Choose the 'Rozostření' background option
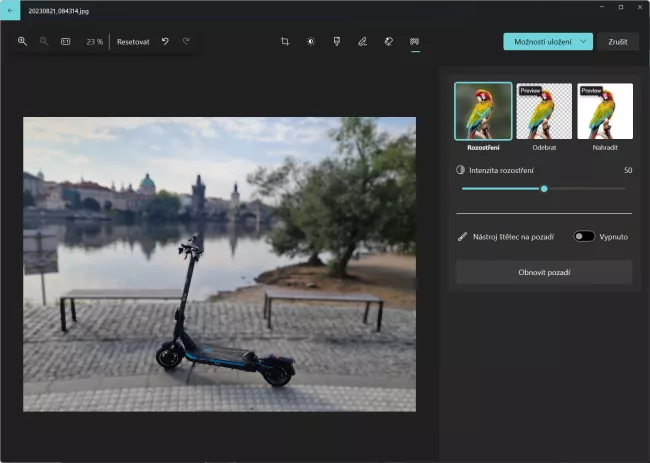650x463 pixels. [483, 111]
